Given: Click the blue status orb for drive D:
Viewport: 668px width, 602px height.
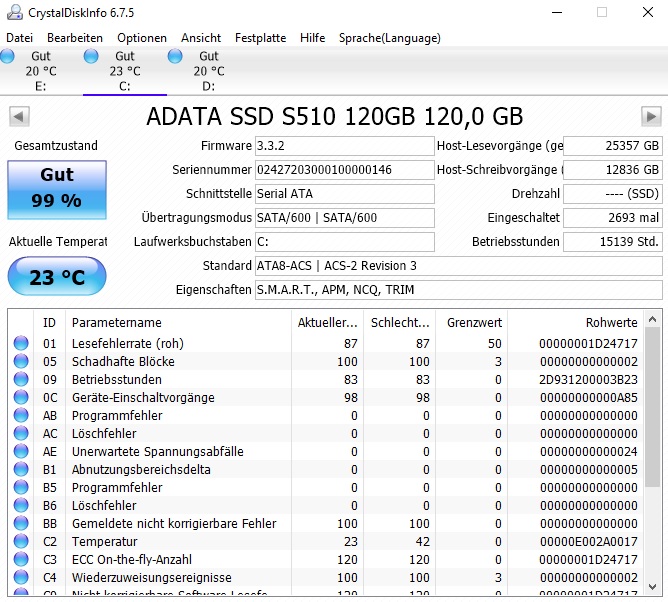Looking at the screenshot, I should pos(175,56).
